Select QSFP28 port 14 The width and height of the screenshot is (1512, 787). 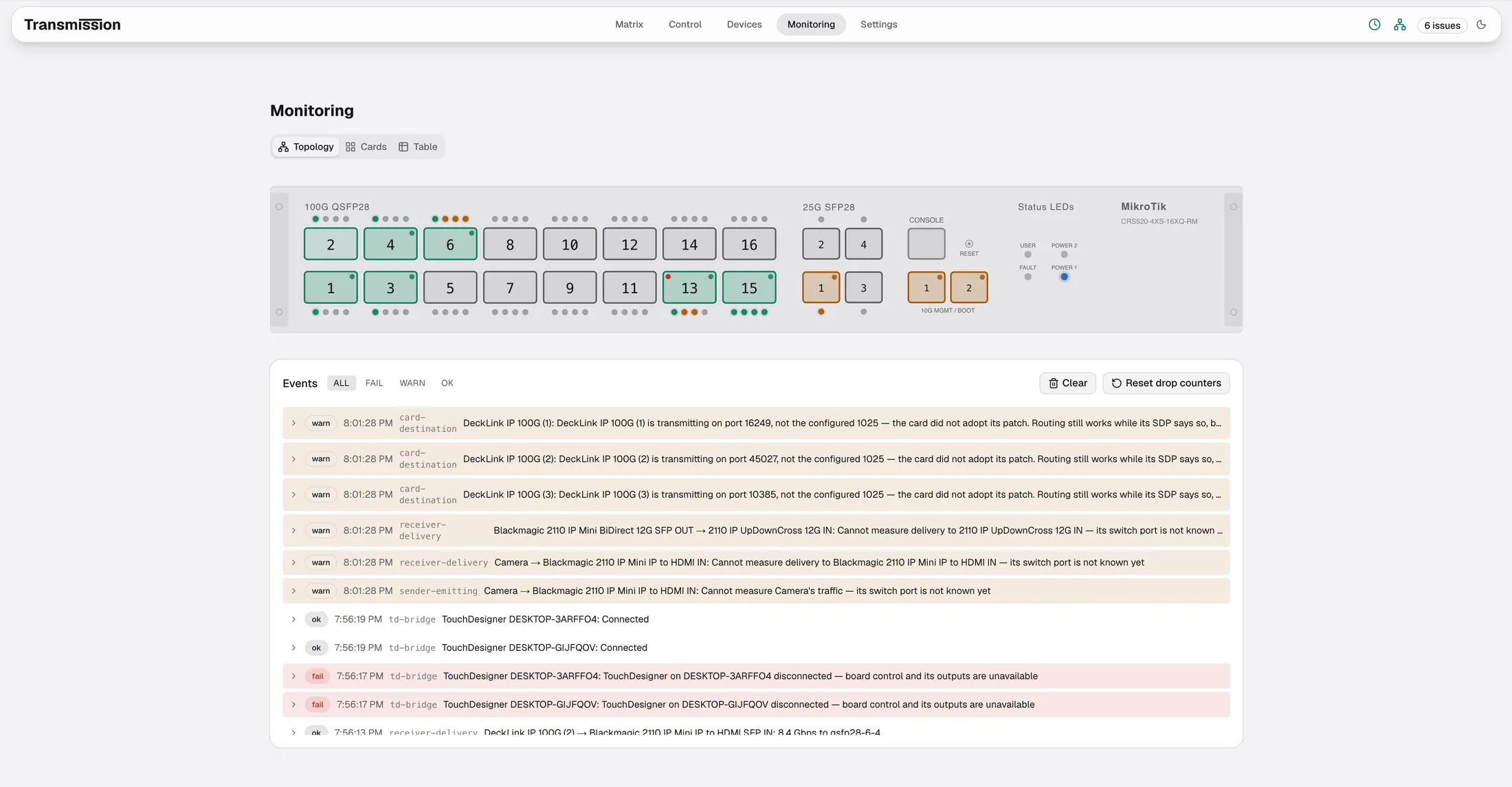[x=689, y=244]
